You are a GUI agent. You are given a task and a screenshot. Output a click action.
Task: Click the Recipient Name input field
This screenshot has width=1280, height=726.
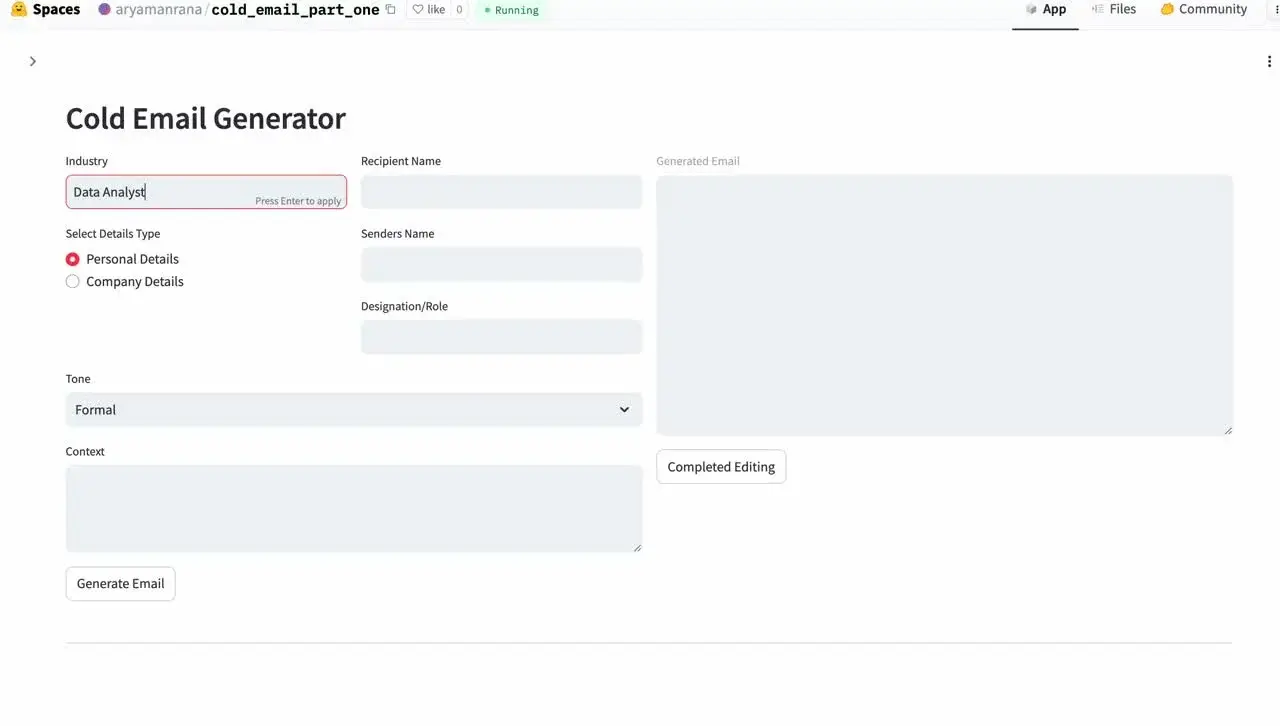[x=501, y=192]
